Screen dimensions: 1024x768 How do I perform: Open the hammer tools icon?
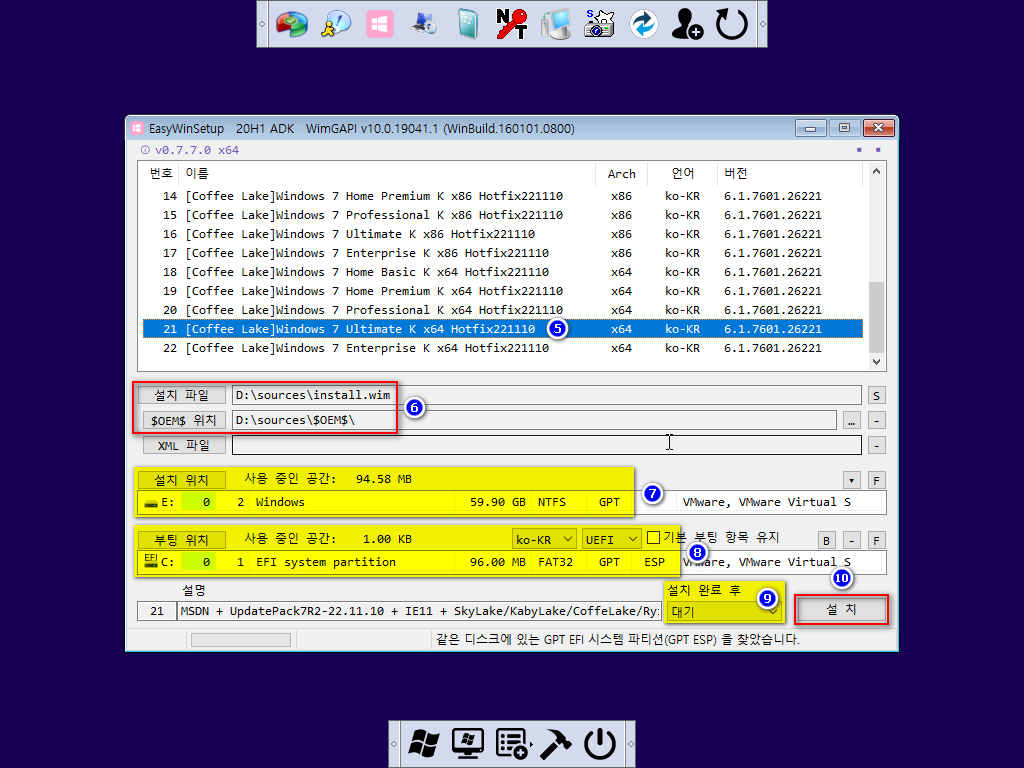(x=556, y=744)
